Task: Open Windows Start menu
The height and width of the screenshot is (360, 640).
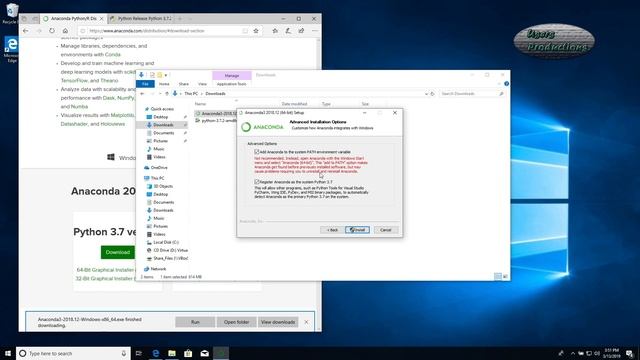Action: tap(8, 353)
